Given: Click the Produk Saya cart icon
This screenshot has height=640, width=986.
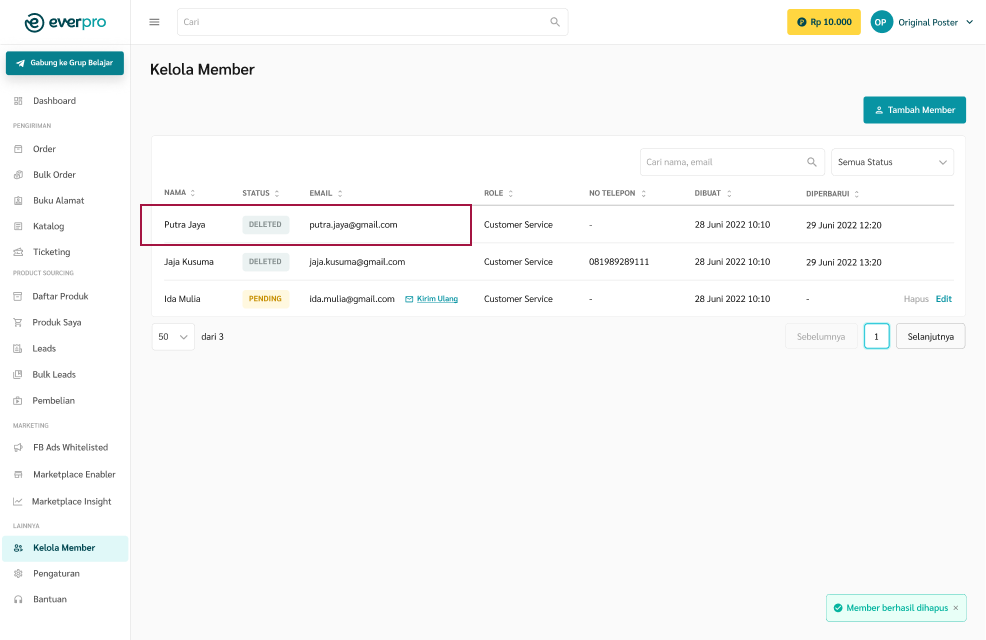Looking at the screenshot, I should coord(18,323).
